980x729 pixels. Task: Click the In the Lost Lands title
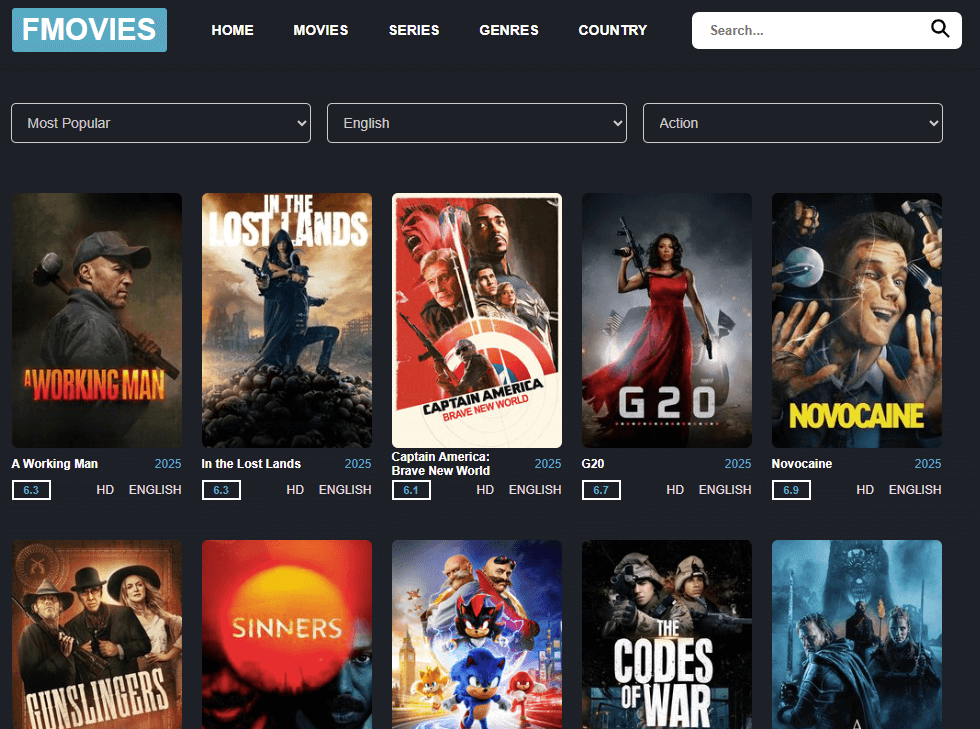(251, 464)
